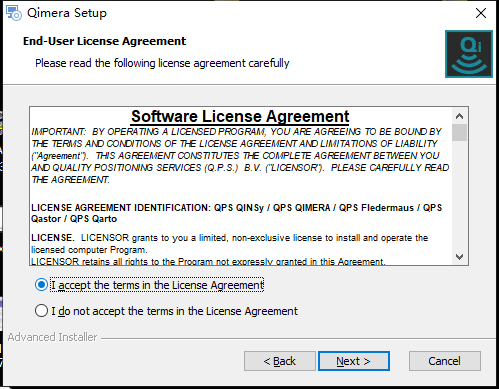The width and height of the screenshot is (499, 389).
Task: Close the Qimera Setup window
Action: coord(481,13)
